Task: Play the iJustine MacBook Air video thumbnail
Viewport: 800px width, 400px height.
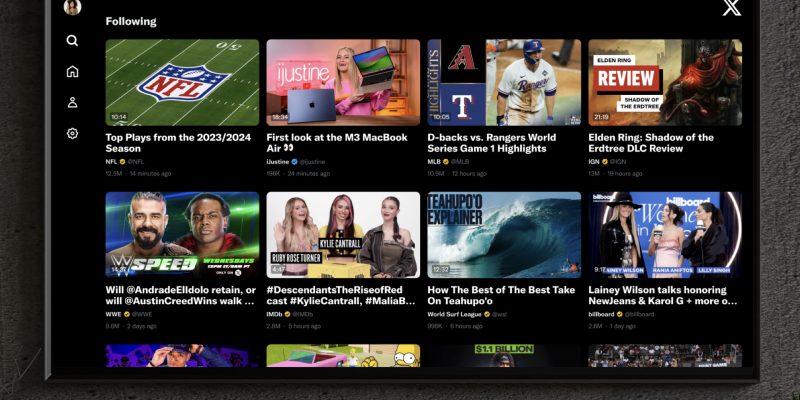Action: coord(343,83)
